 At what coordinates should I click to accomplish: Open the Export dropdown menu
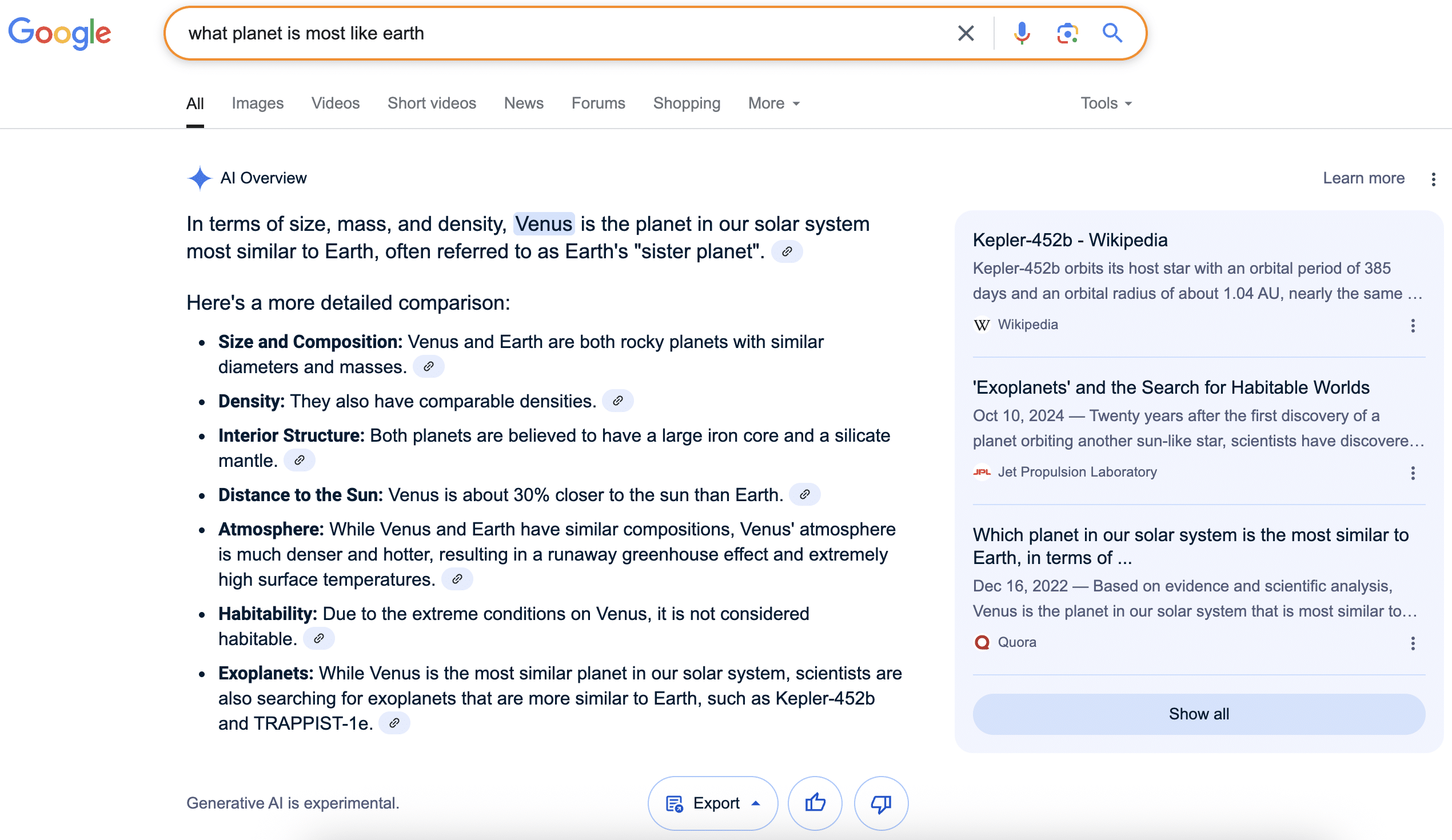point(713,803)
